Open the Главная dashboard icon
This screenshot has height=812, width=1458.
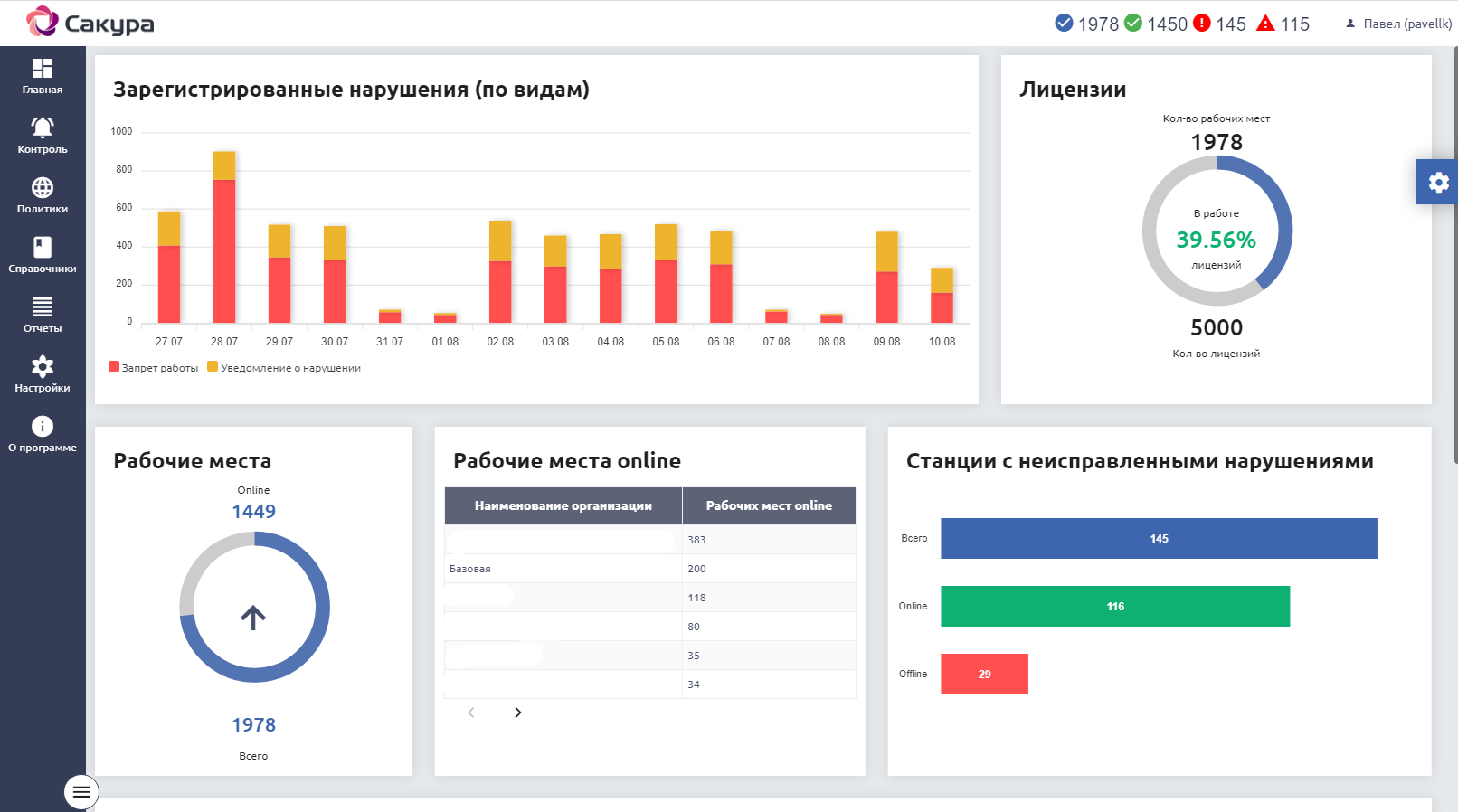[43, 69]
